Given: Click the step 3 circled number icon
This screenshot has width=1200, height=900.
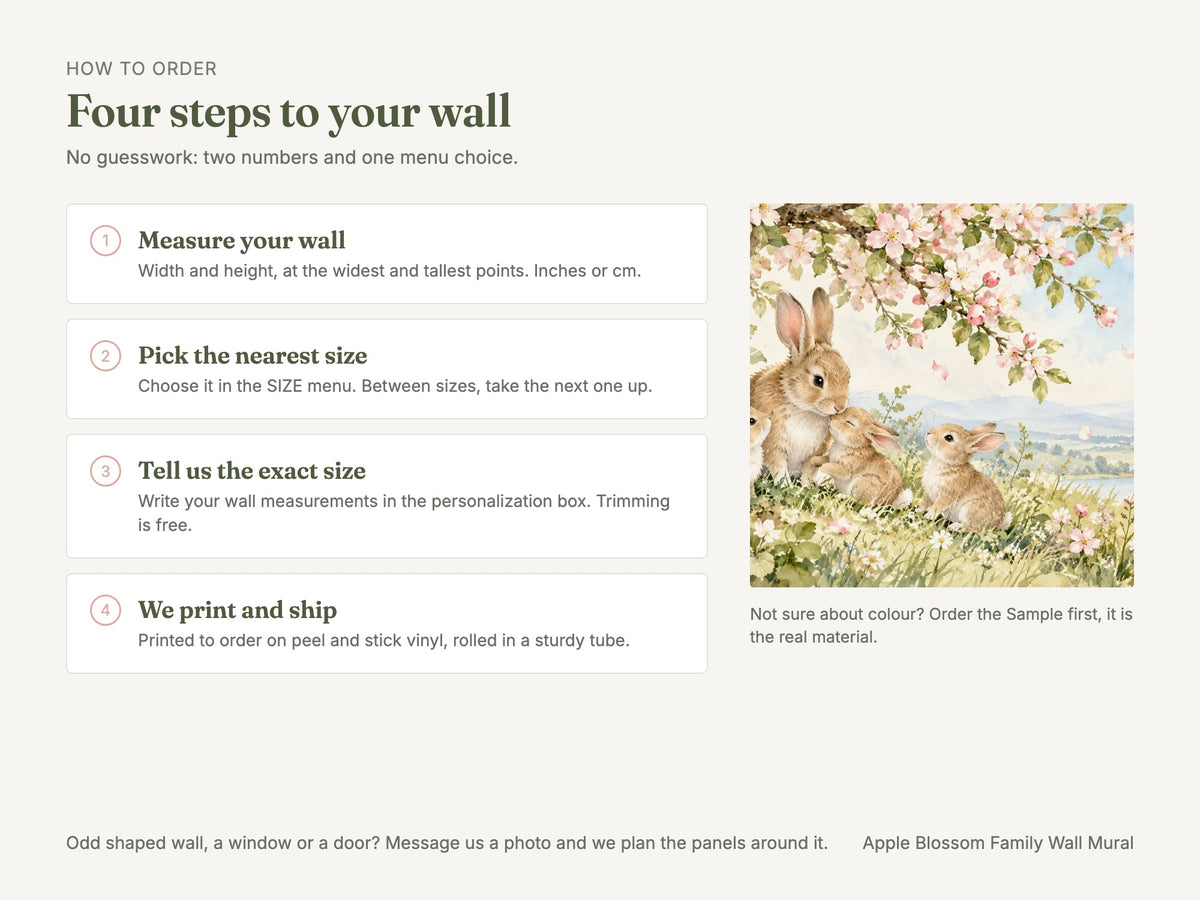Looking at the screenshot, I should pos(105,471).
